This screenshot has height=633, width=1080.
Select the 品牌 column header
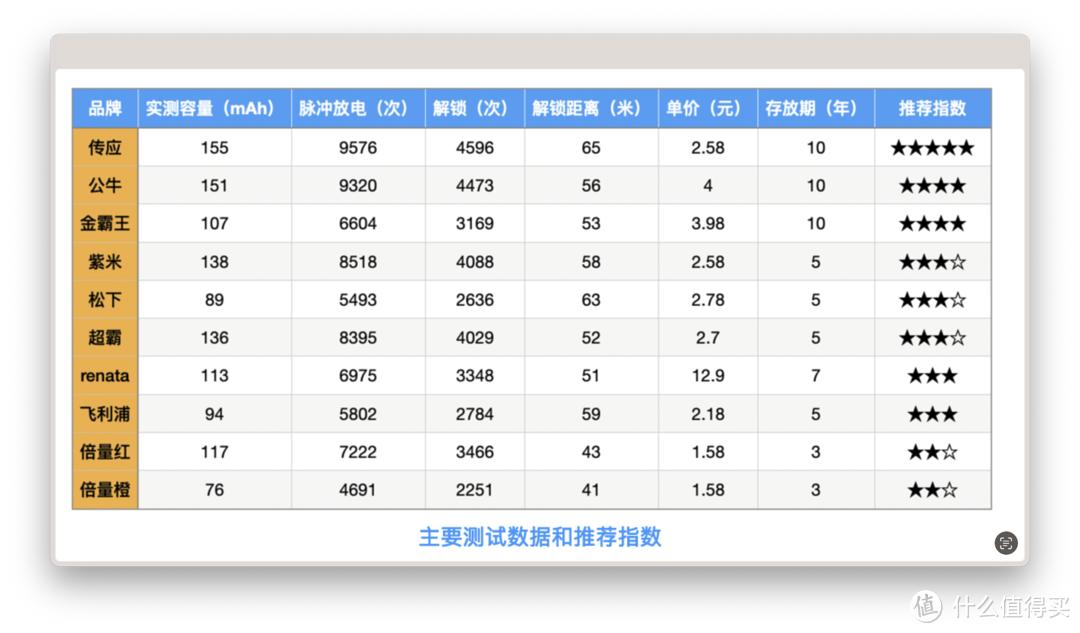click(104, 108)
